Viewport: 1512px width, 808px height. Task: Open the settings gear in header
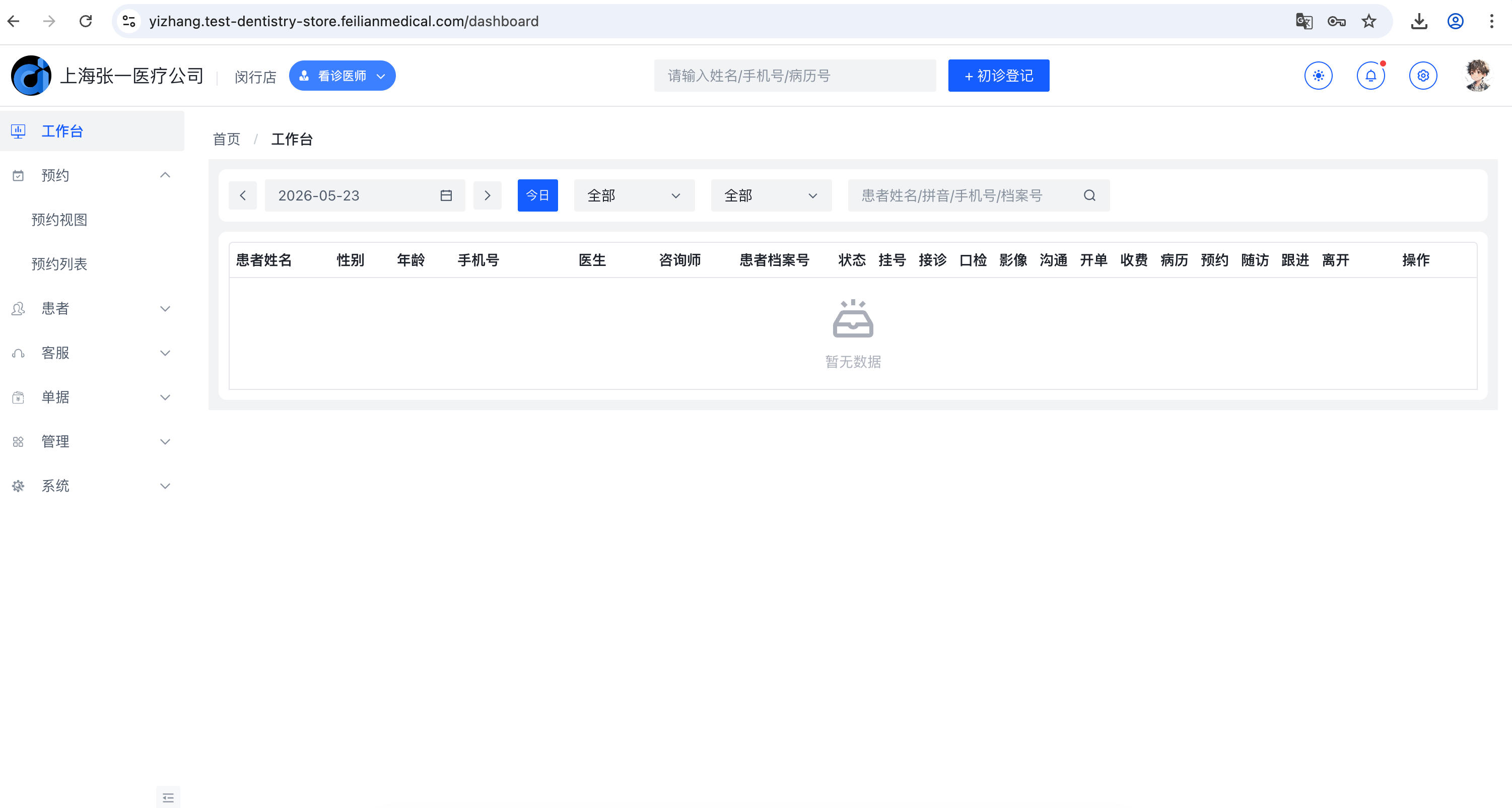coord(1423,76)
